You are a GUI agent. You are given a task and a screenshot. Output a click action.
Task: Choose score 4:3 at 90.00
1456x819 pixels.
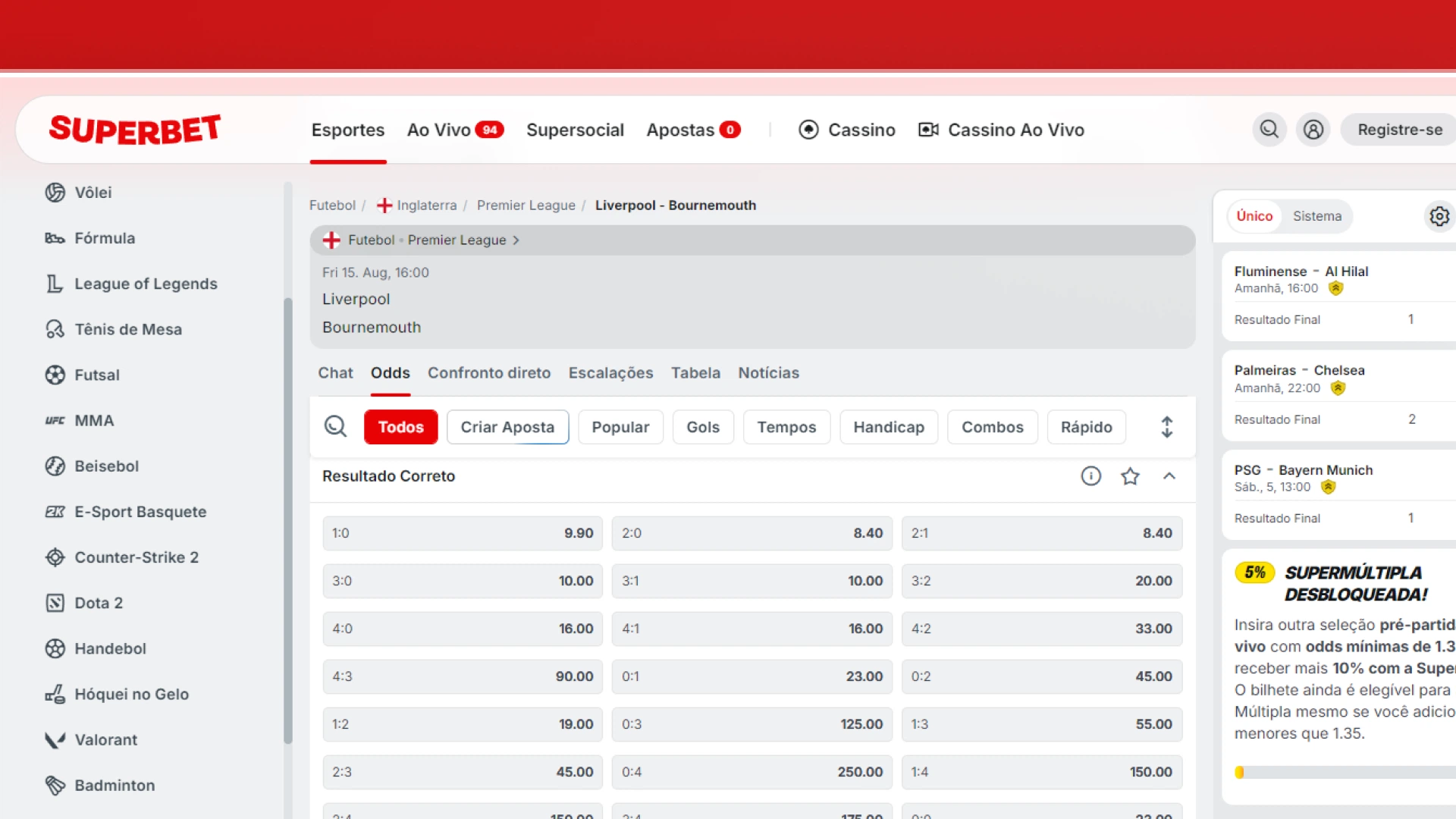click(x=463, y=676)
